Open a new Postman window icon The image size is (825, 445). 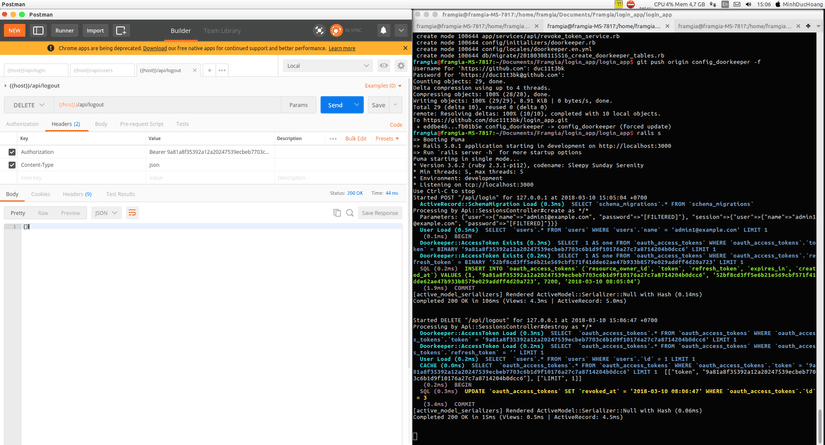point(120,31)
